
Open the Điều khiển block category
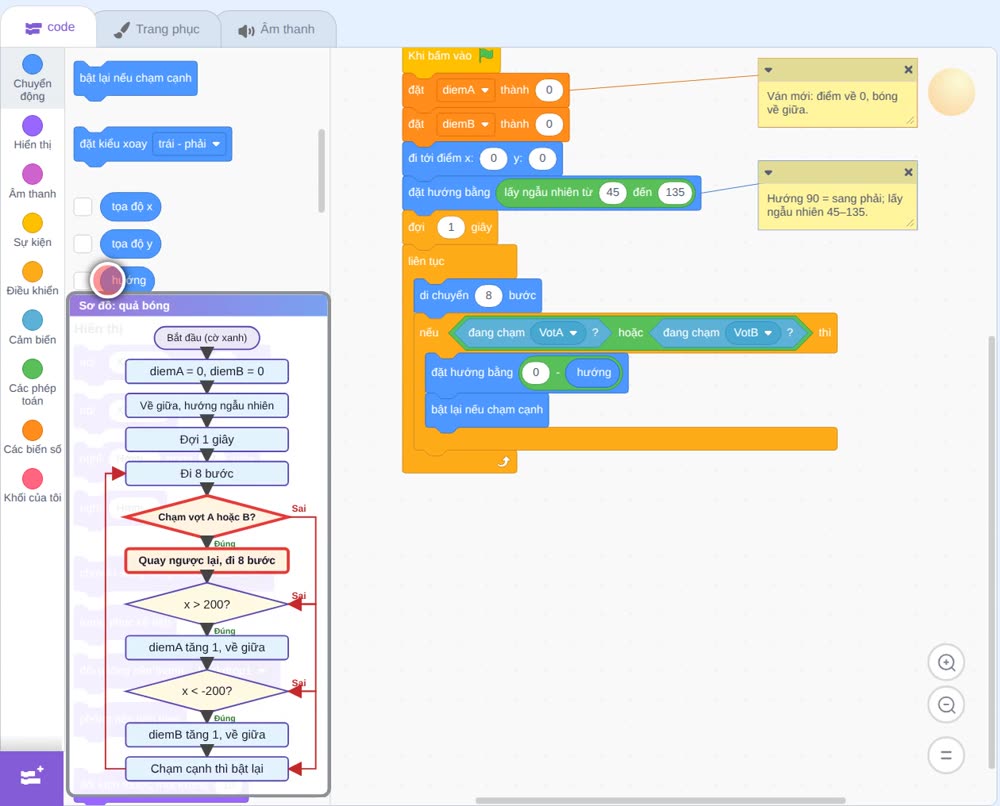pos(32,279)
